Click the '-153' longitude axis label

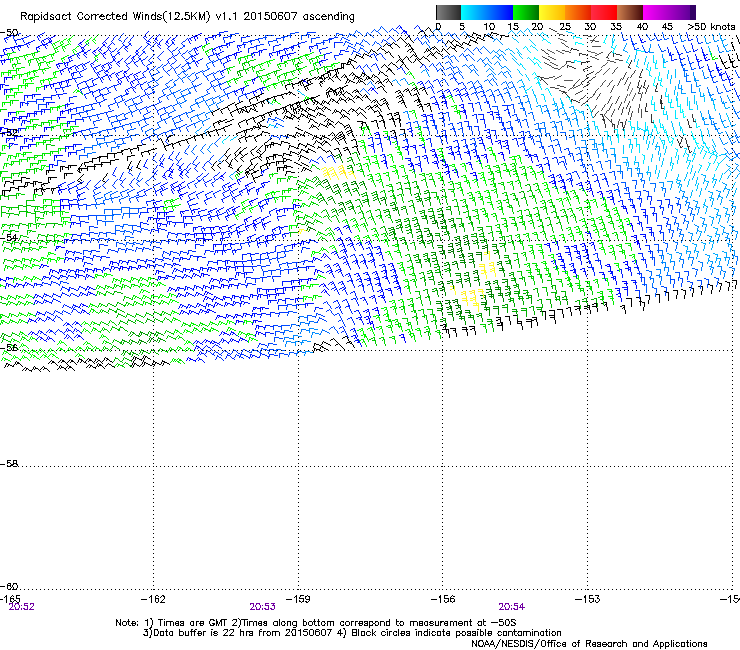[588, 599]
